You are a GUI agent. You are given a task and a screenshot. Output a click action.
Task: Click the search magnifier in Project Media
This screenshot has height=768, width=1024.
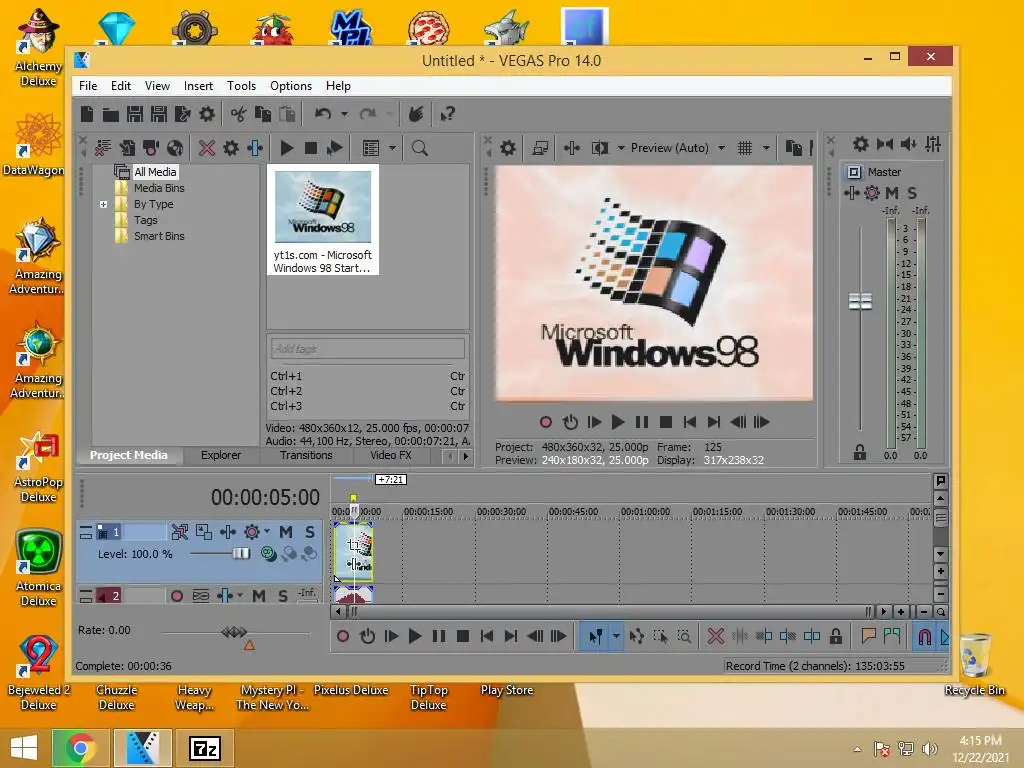(x=419, y=148)
